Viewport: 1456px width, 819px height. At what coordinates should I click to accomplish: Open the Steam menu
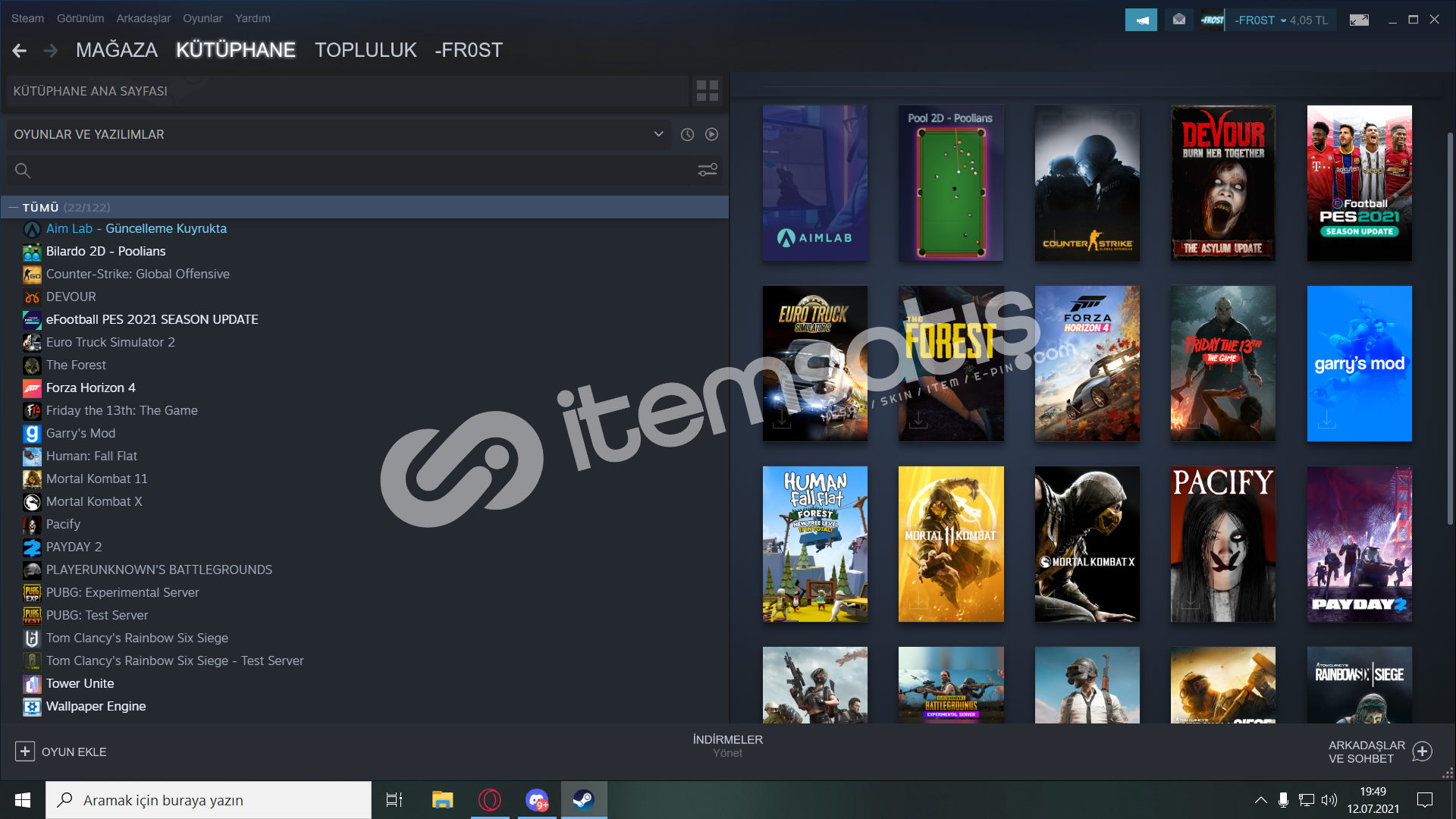[x=27, y=18]
